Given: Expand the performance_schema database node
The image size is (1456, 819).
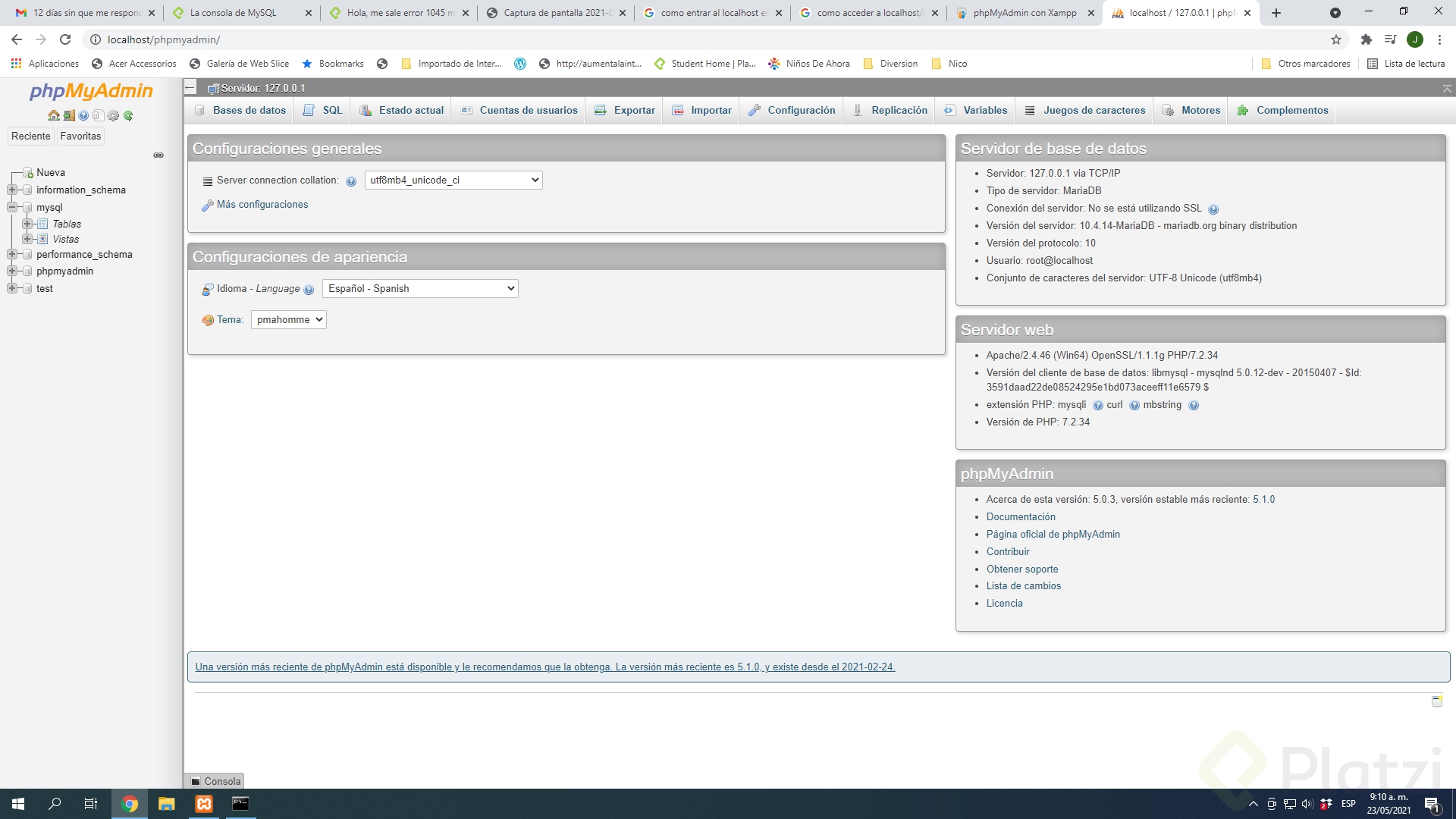Looking at the screenshot, I should pos(12,254).
